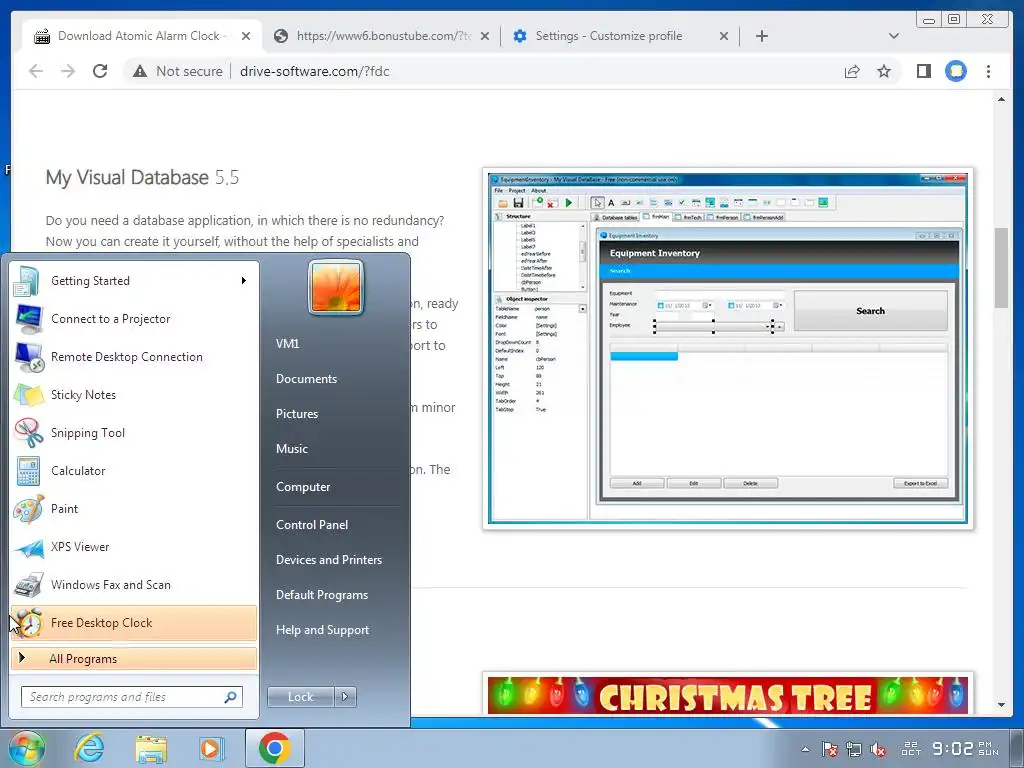Open Computer from Start menu
This screenshot has height=768, width=1024.
pos(303,487)
